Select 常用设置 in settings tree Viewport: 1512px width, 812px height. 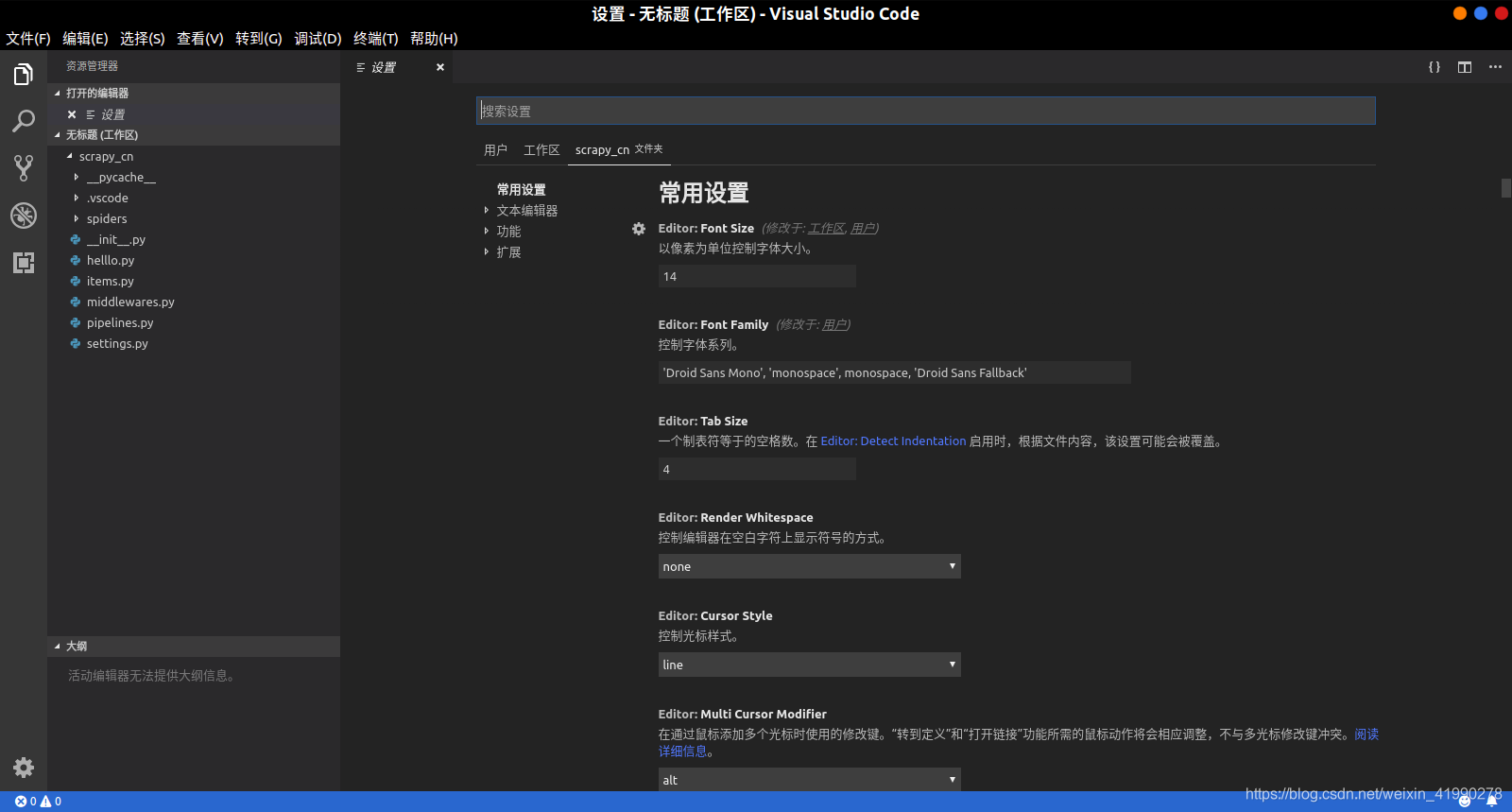(x=522, y=190)
